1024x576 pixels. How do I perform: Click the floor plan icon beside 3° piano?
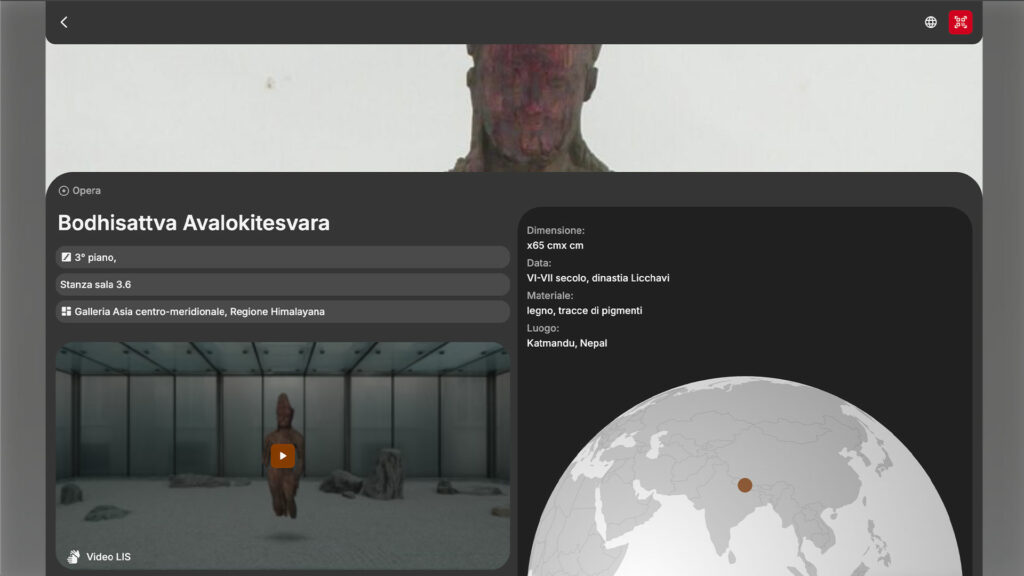click(66, 257)
